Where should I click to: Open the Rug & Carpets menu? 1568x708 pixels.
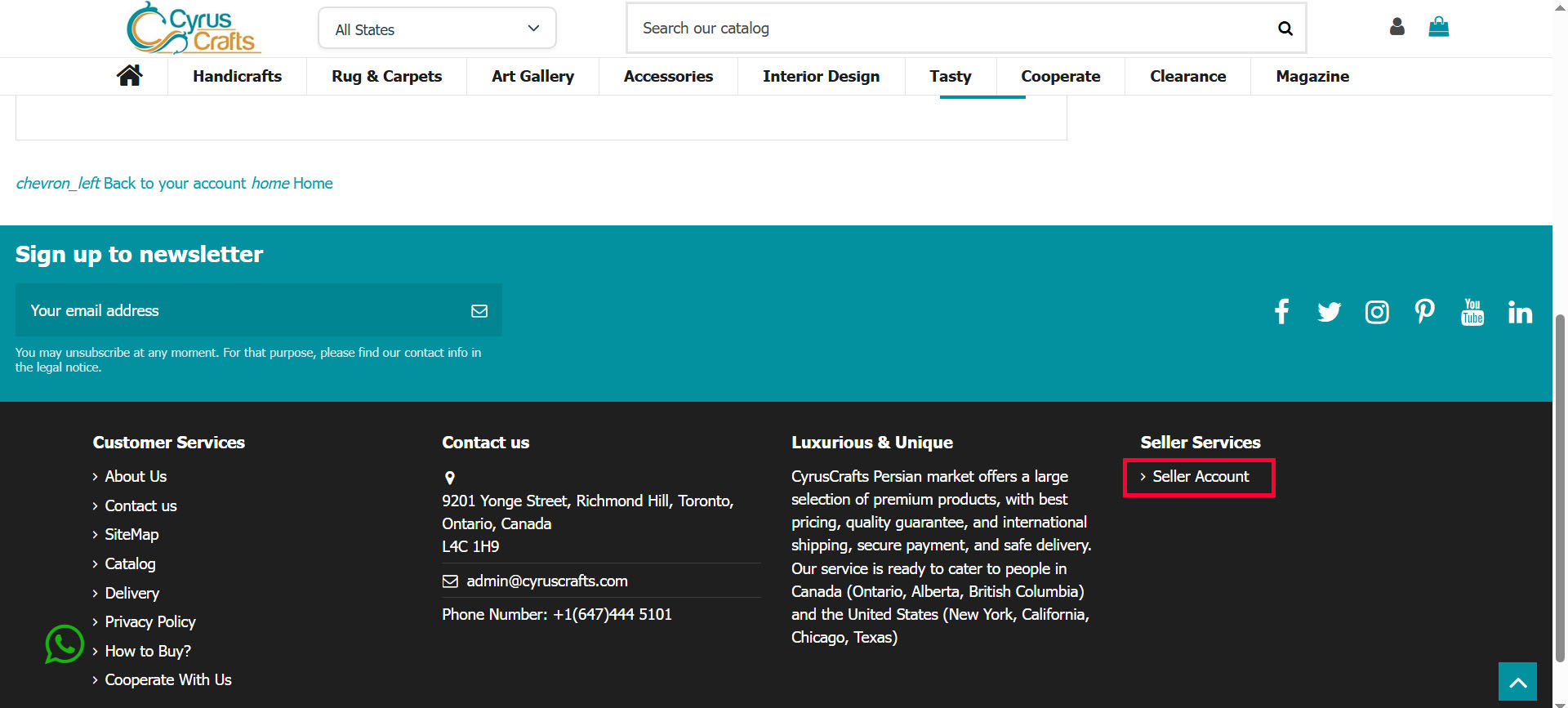[386, 76]
